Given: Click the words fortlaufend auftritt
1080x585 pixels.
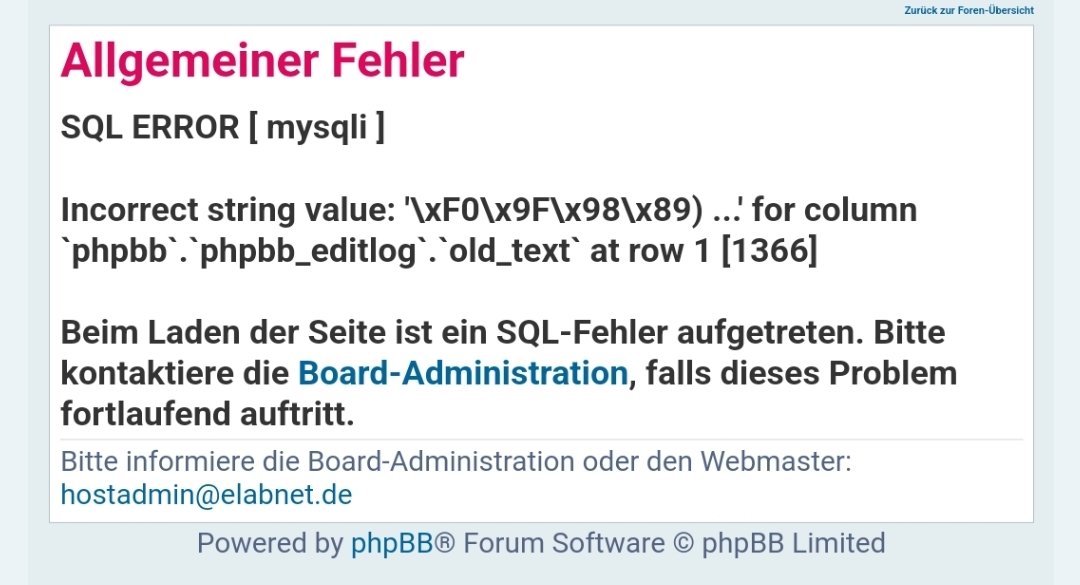Looking at the screenshot, I should point(207,414).
